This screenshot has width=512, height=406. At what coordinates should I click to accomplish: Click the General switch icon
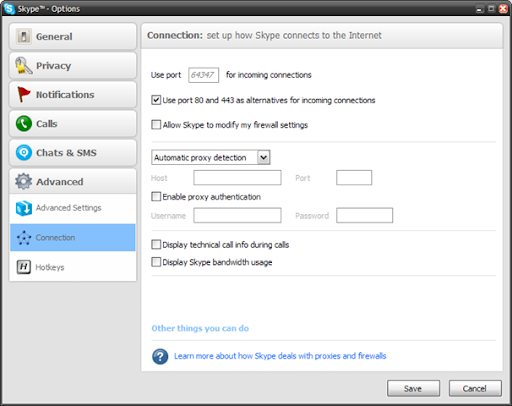[x=24, y=36]
